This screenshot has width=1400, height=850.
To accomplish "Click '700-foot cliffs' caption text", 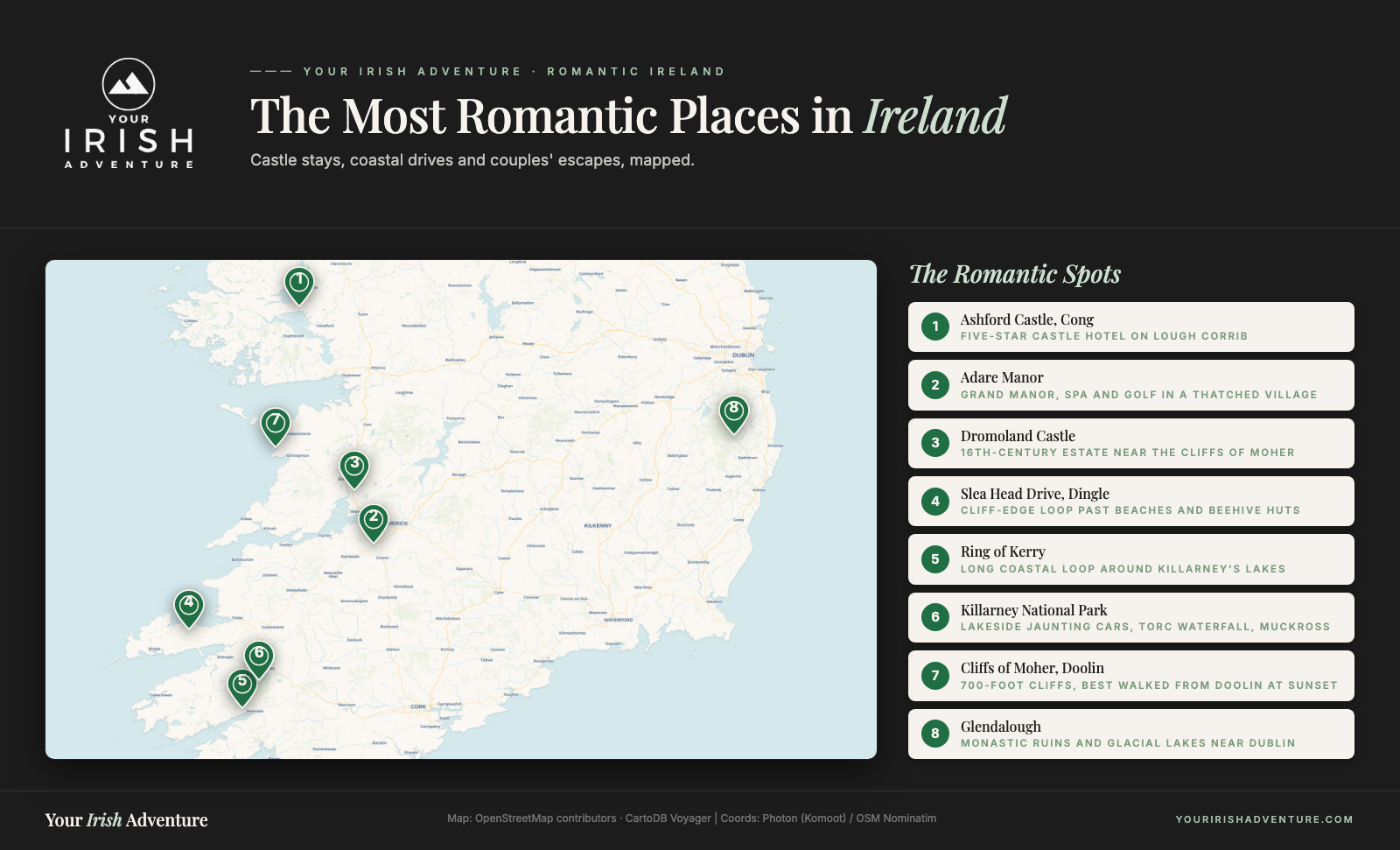I will click(1149, 685).
